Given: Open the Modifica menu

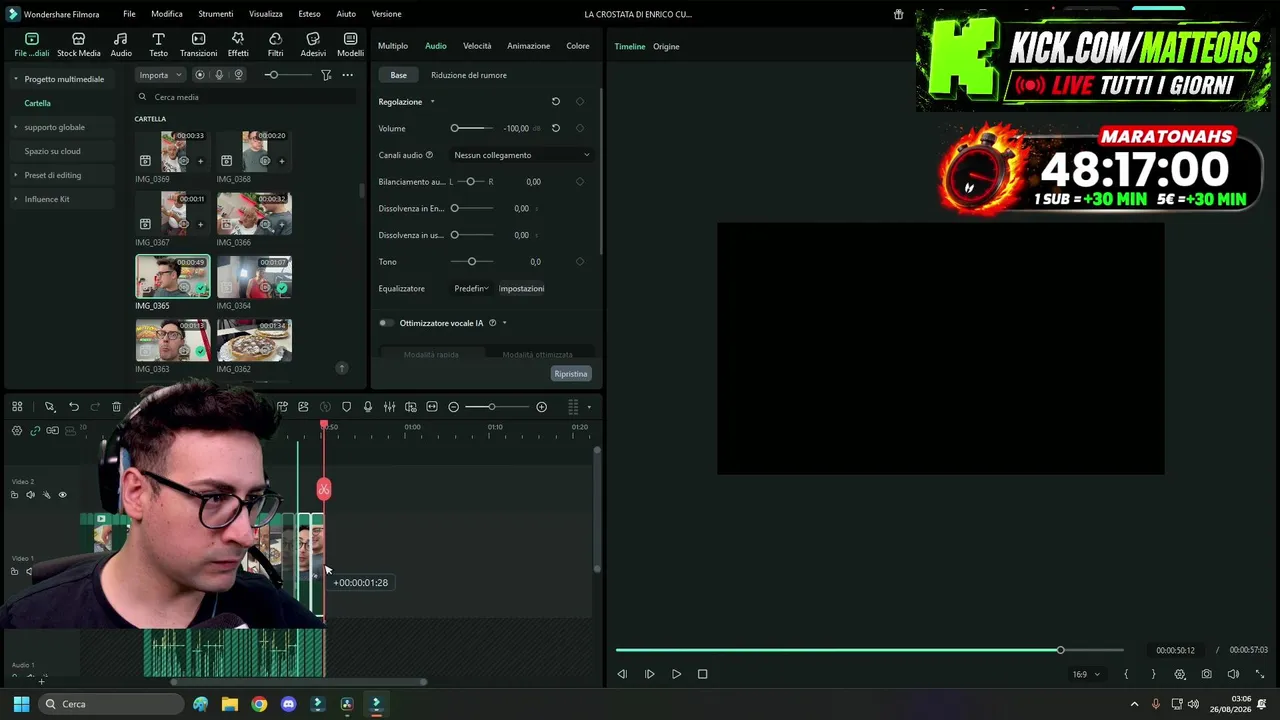Looking at the screenshot, I should pyautogui.click(x=167, y=14).
